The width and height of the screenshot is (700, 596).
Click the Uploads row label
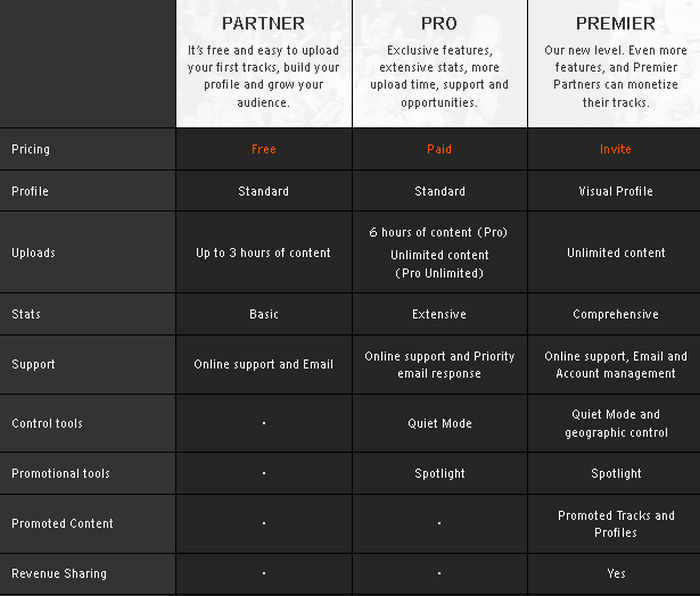click(x=33, y=253)
